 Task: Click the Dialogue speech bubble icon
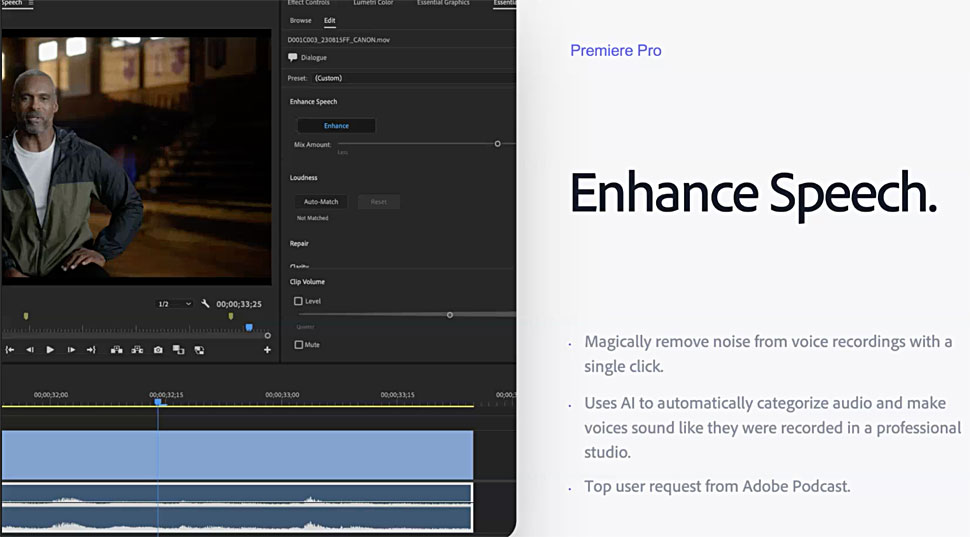click(293, 58)
